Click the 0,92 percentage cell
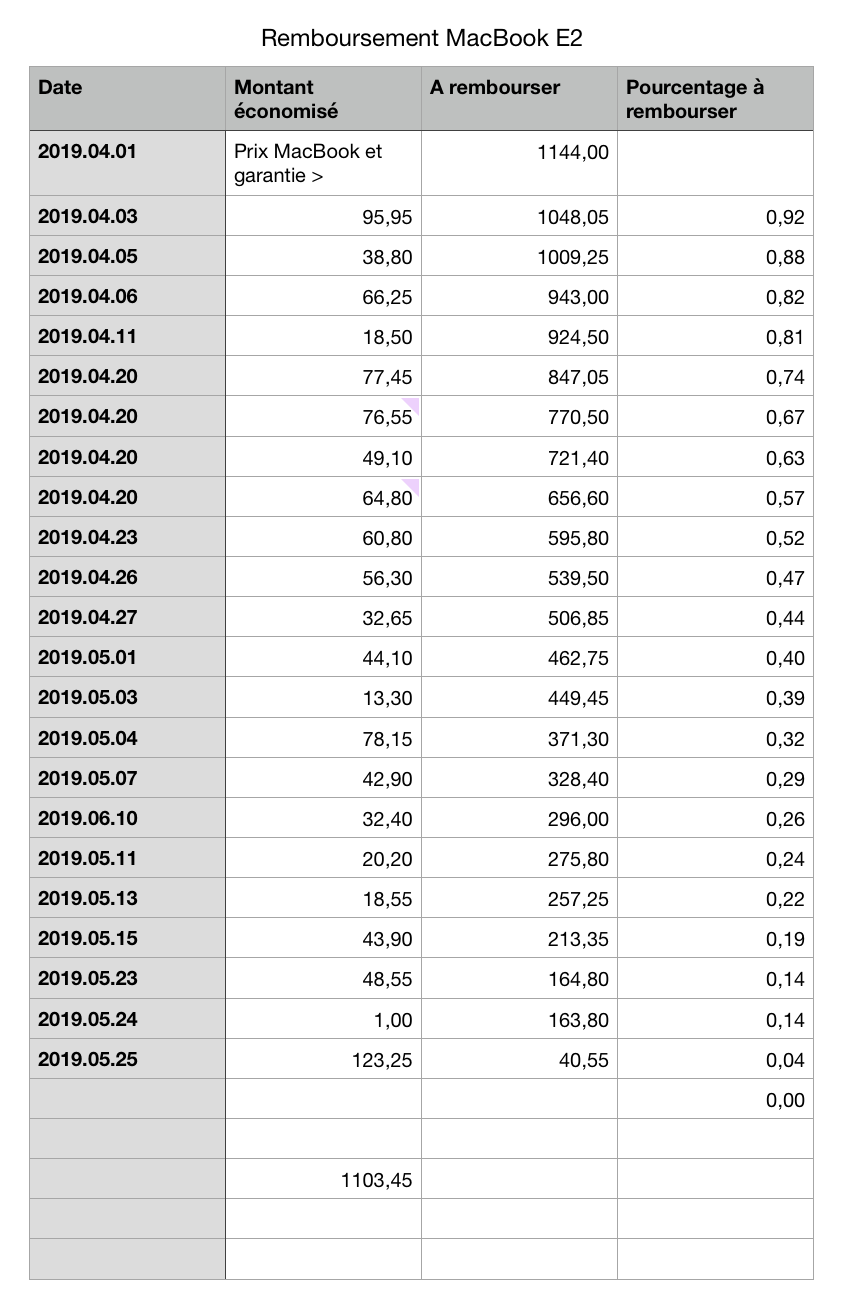Image resolution: width=854 pixels, height=1316 pixels. 715,217
